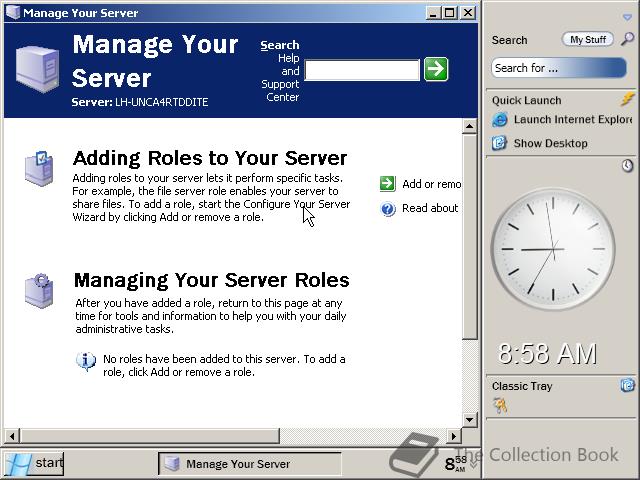640x480 pixels.
Task: Click the horizontal scrollbar left arrow
Action: coord(12,436)
